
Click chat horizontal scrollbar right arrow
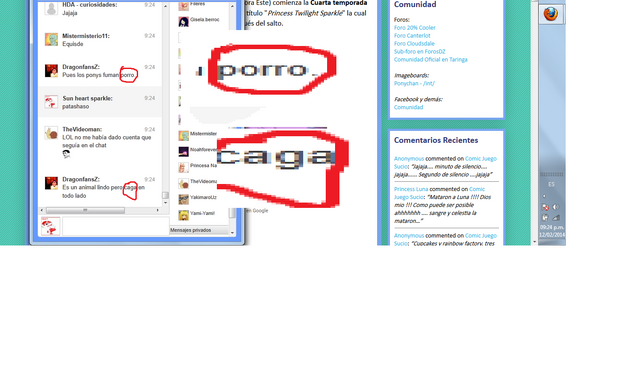coord(158,210)
